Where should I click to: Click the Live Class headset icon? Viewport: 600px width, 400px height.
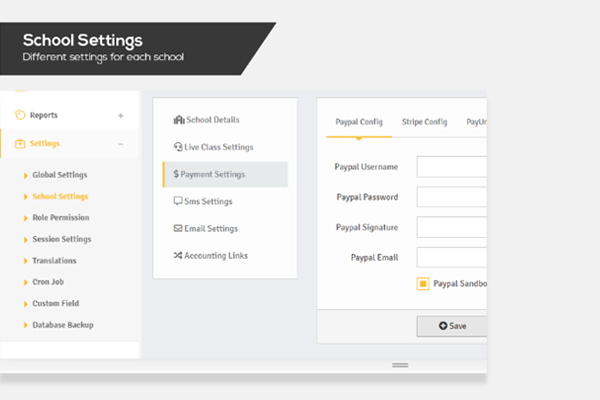pyautogui.click(x=177, y=147)
